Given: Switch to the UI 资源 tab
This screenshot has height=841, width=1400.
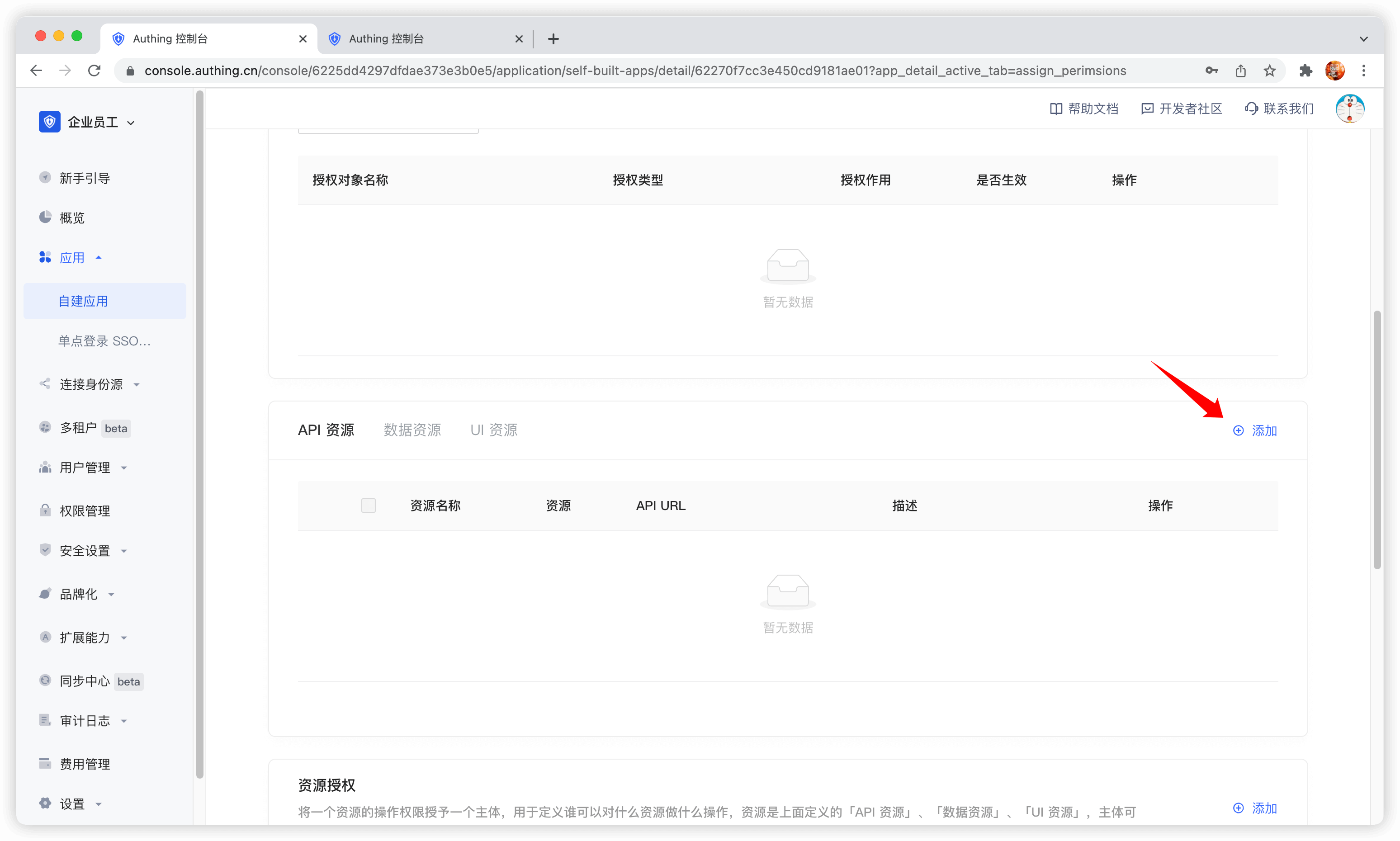Looking at the screenshot, I should pos(494,430).
